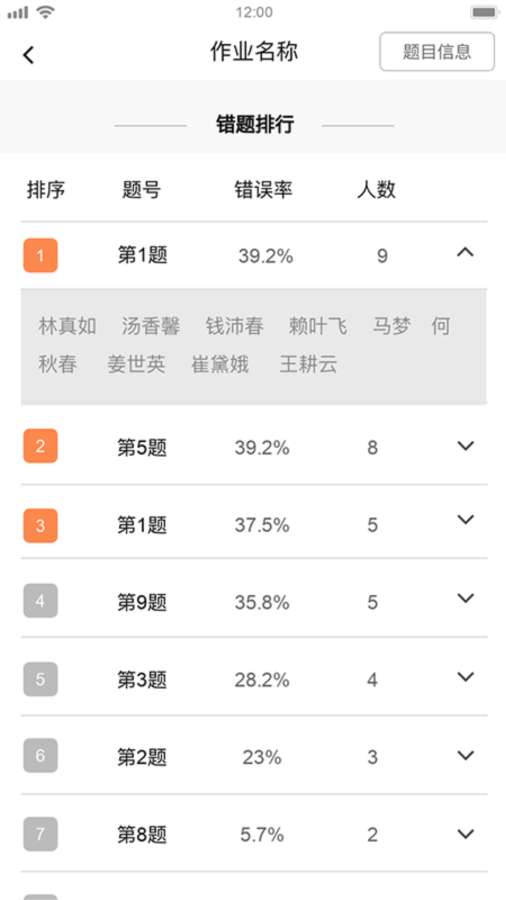Expand the 第9题 row chevron
This screenshot has width=506, height=900.
pyautogui.click(x=465, y=598)
